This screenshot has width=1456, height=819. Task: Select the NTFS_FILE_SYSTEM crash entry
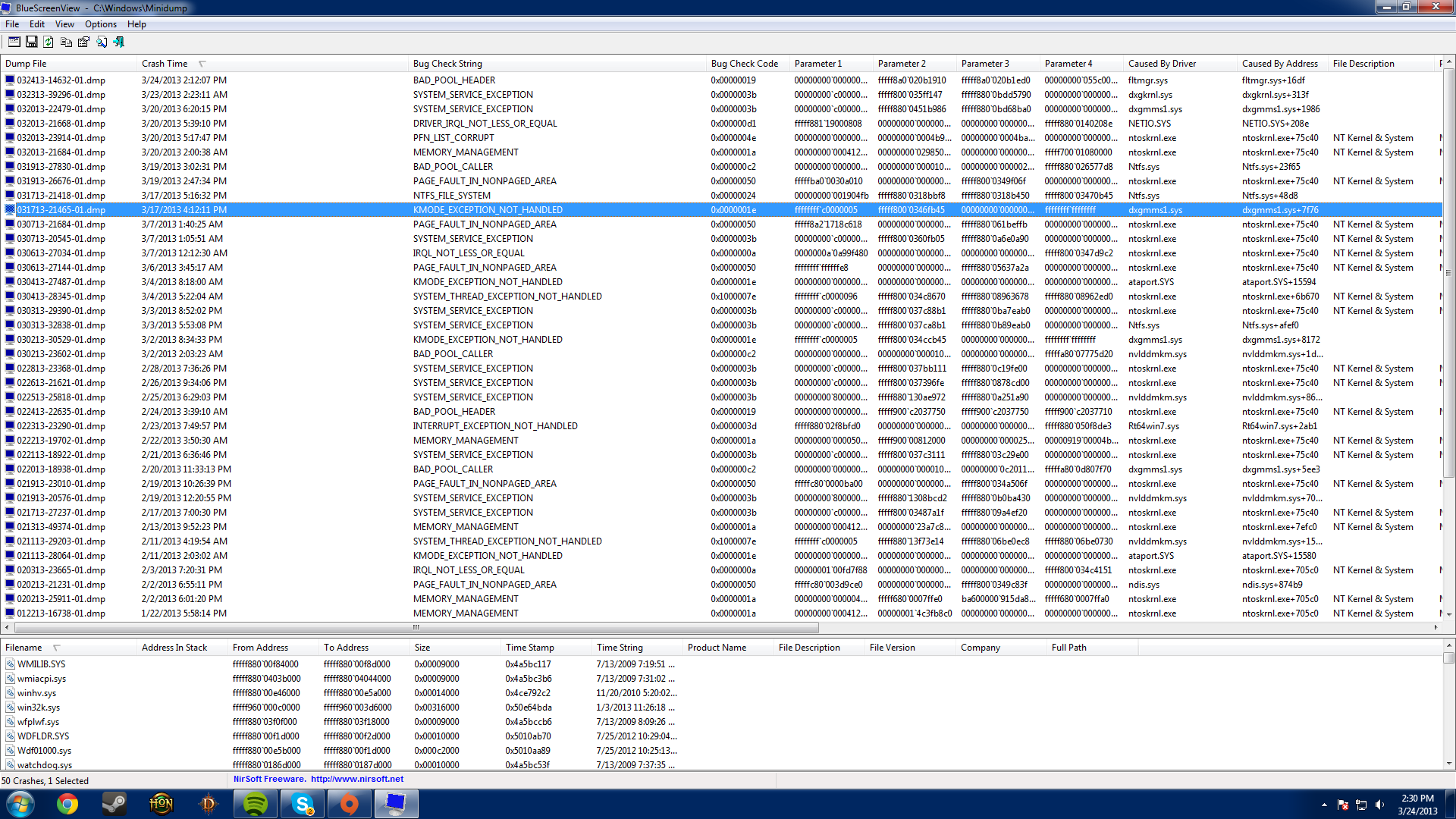(722, 196)
